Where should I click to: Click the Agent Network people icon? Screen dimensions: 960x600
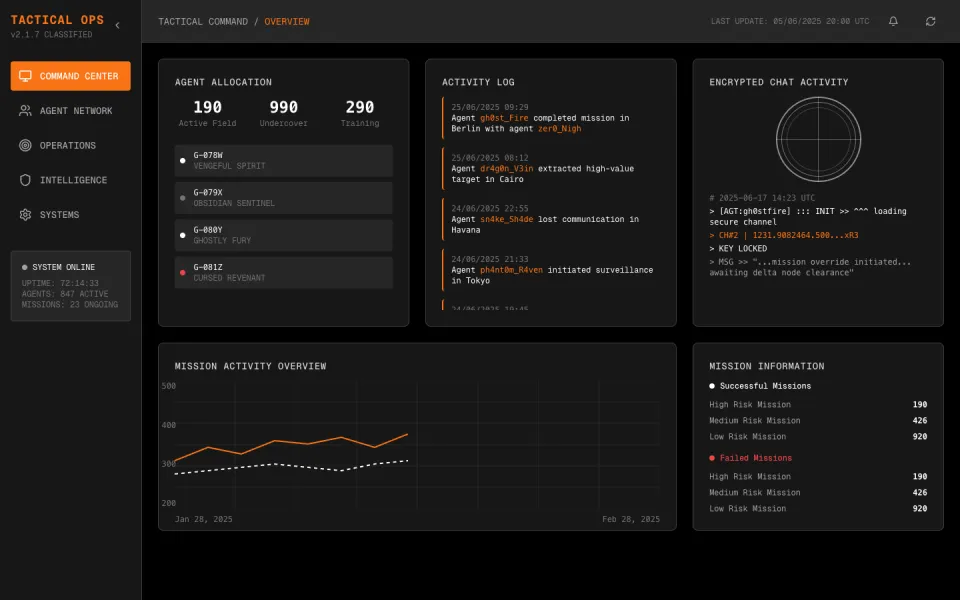tap(25, 111)
